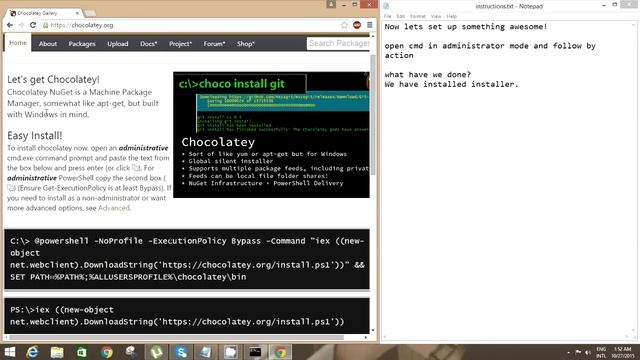Open the Notepad Help menu
640x360 pixels.
(451, 16)
